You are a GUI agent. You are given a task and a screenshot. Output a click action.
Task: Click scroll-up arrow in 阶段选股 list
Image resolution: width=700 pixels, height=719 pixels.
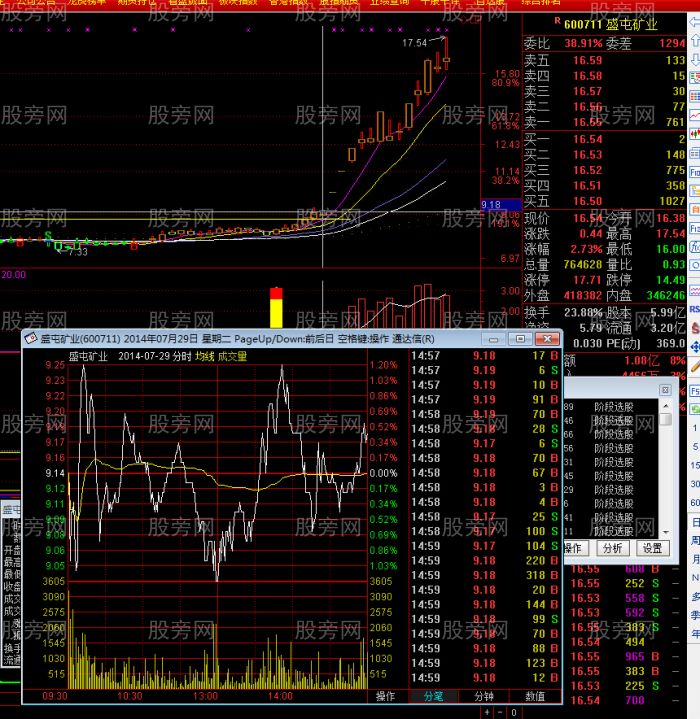point(666,406)
